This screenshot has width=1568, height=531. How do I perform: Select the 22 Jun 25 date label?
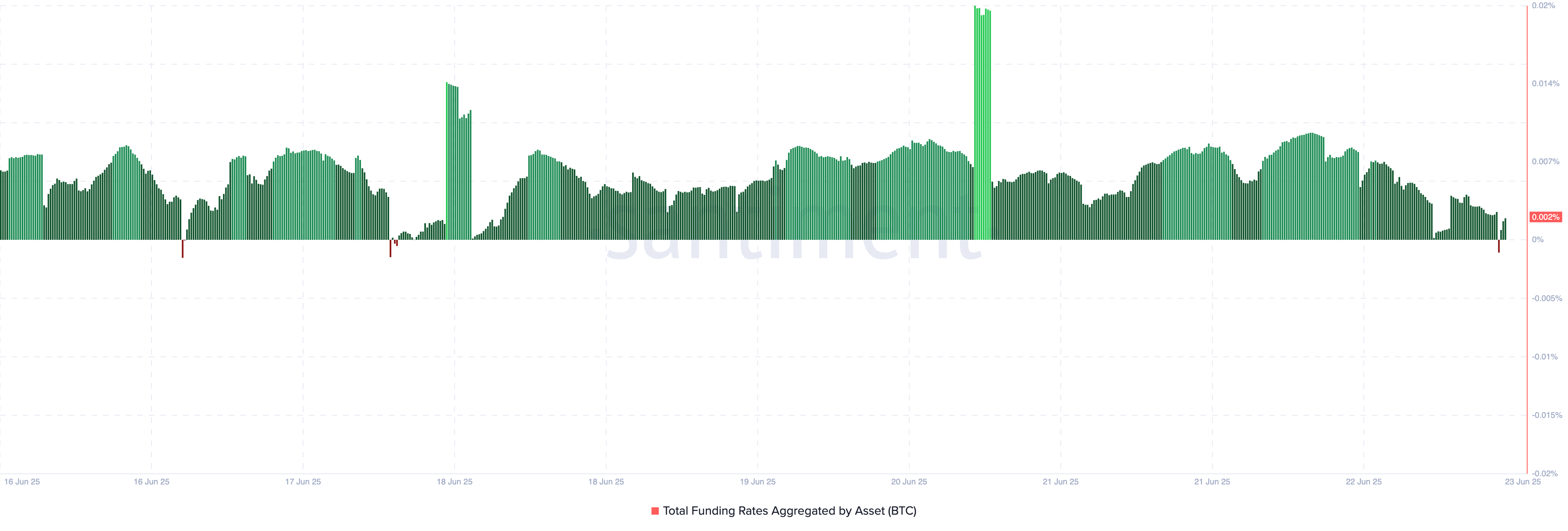click(x=1363, y=482)
